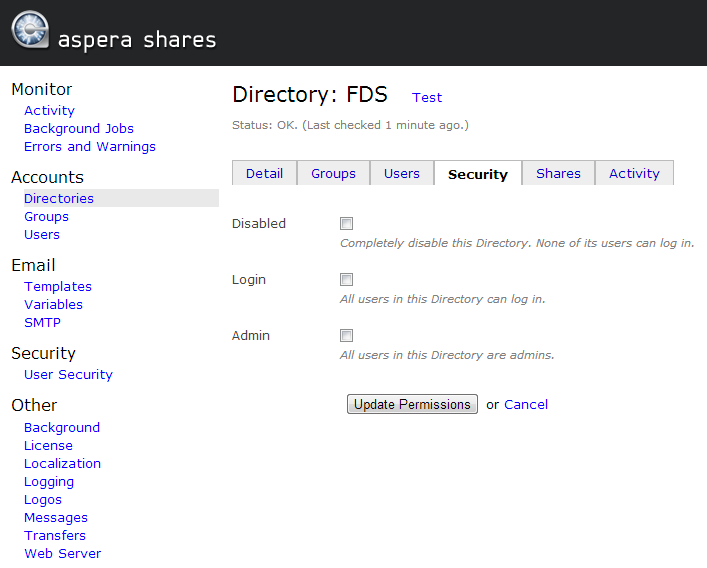Click the 'Status: OK' status text

click(350, 125)
